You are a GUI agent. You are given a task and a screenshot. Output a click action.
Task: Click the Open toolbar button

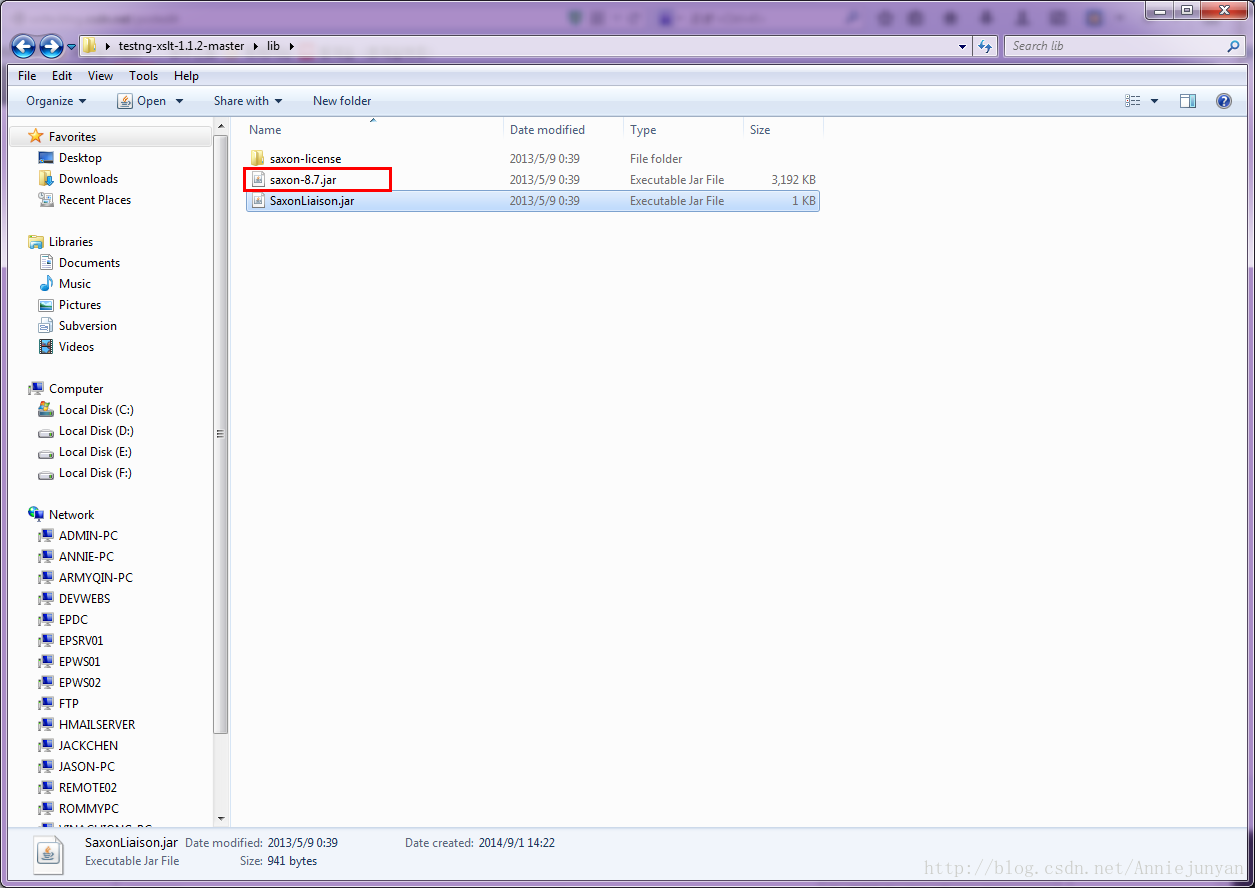pos(142,101)
